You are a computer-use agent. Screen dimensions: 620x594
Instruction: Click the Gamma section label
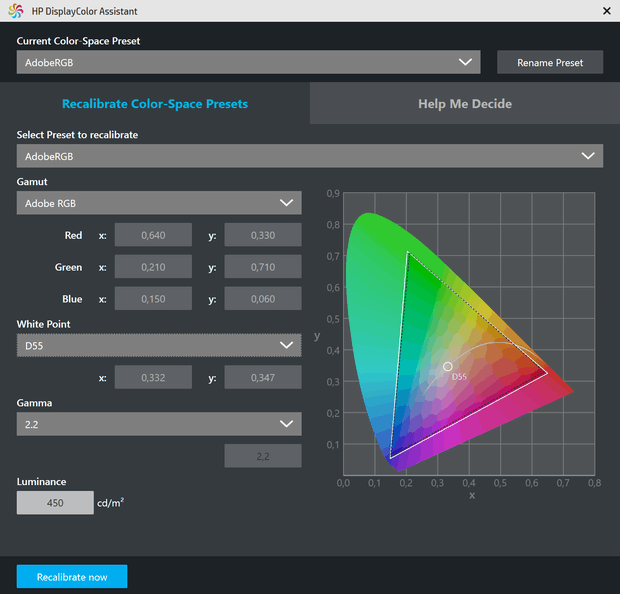pyautogui.click(x=34, y=403)
